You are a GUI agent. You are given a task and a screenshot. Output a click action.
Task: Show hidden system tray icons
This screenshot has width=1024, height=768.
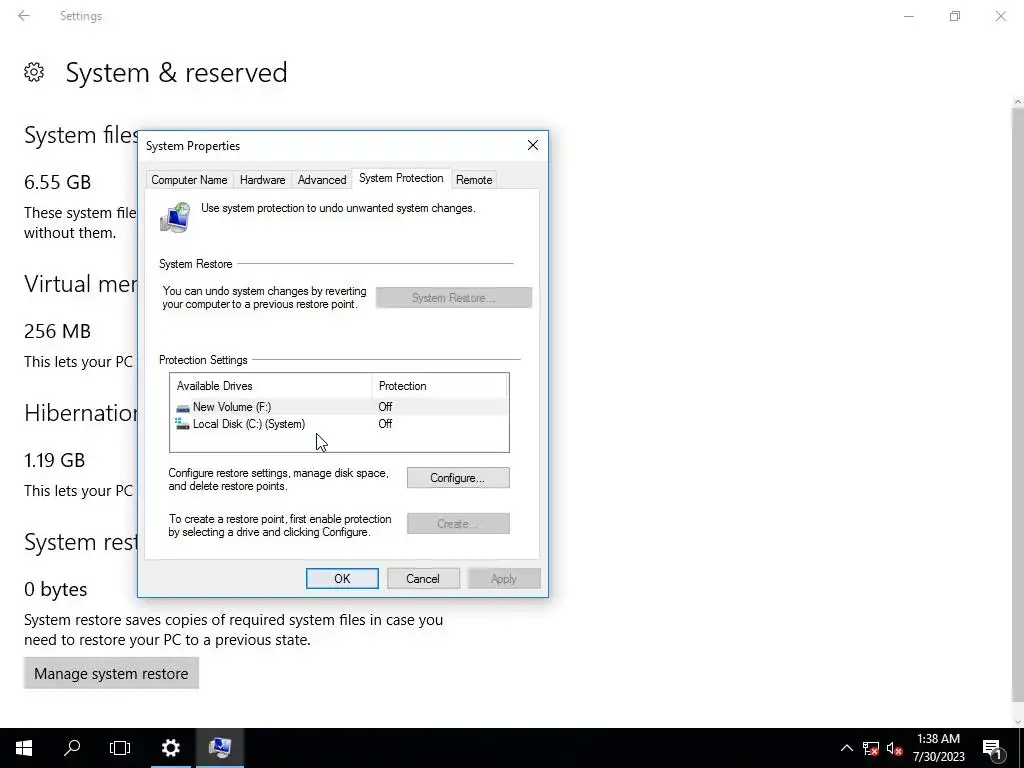(846, 748)
